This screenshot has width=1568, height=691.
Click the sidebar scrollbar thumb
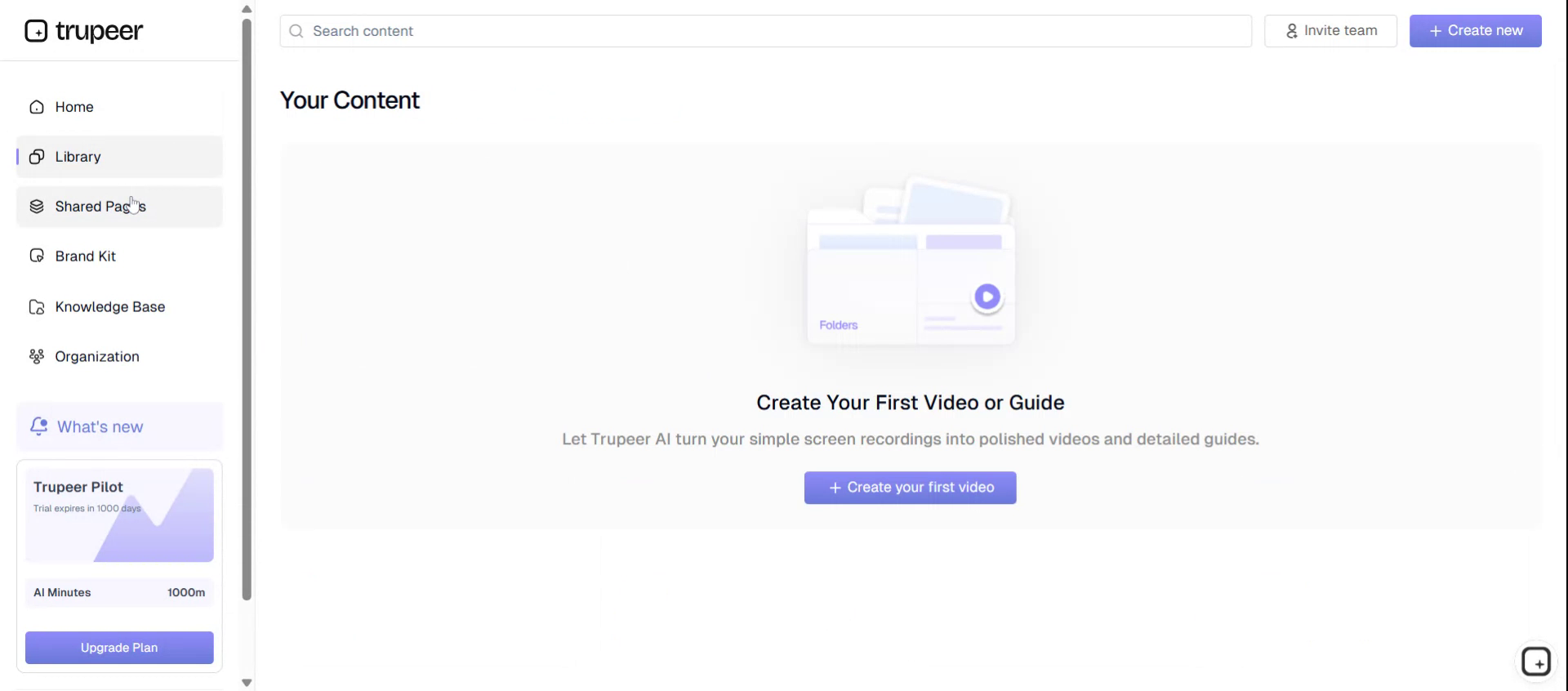click(x=247, y=309)
